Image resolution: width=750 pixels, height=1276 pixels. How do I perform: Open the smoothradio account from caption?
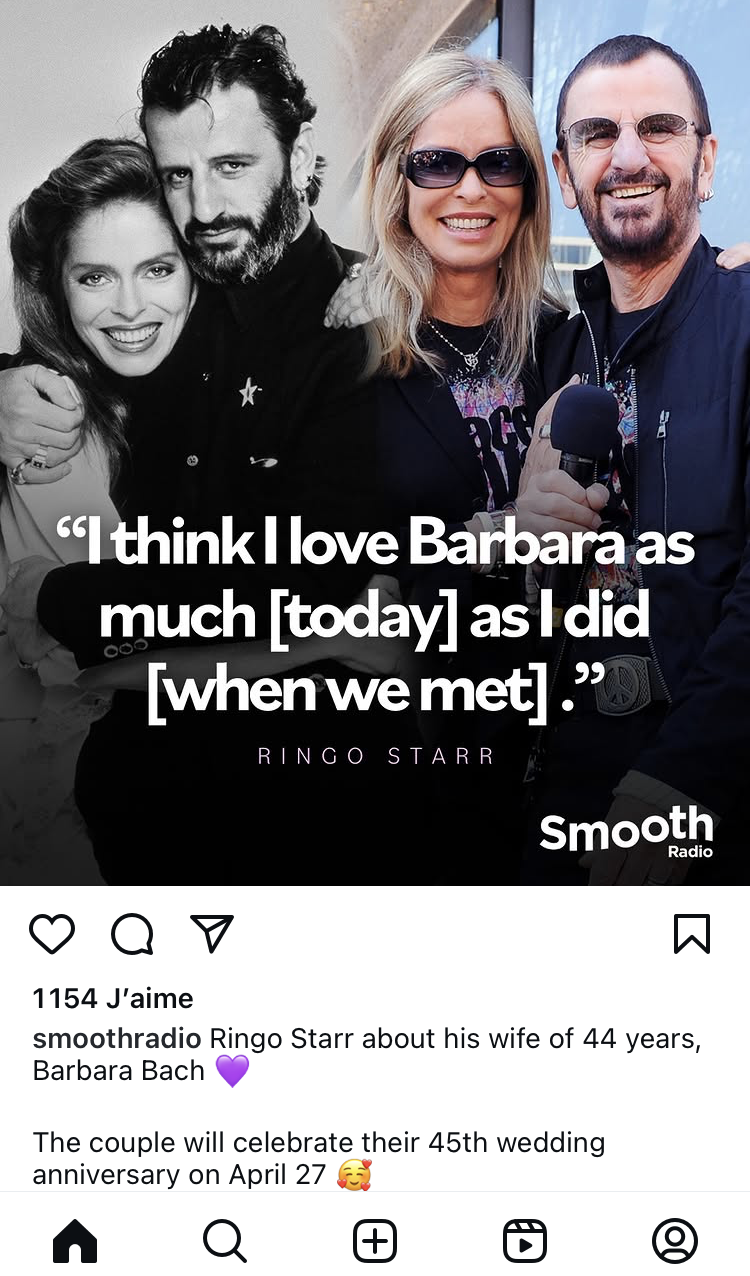pyautogui.click(x=117, y=1039)
